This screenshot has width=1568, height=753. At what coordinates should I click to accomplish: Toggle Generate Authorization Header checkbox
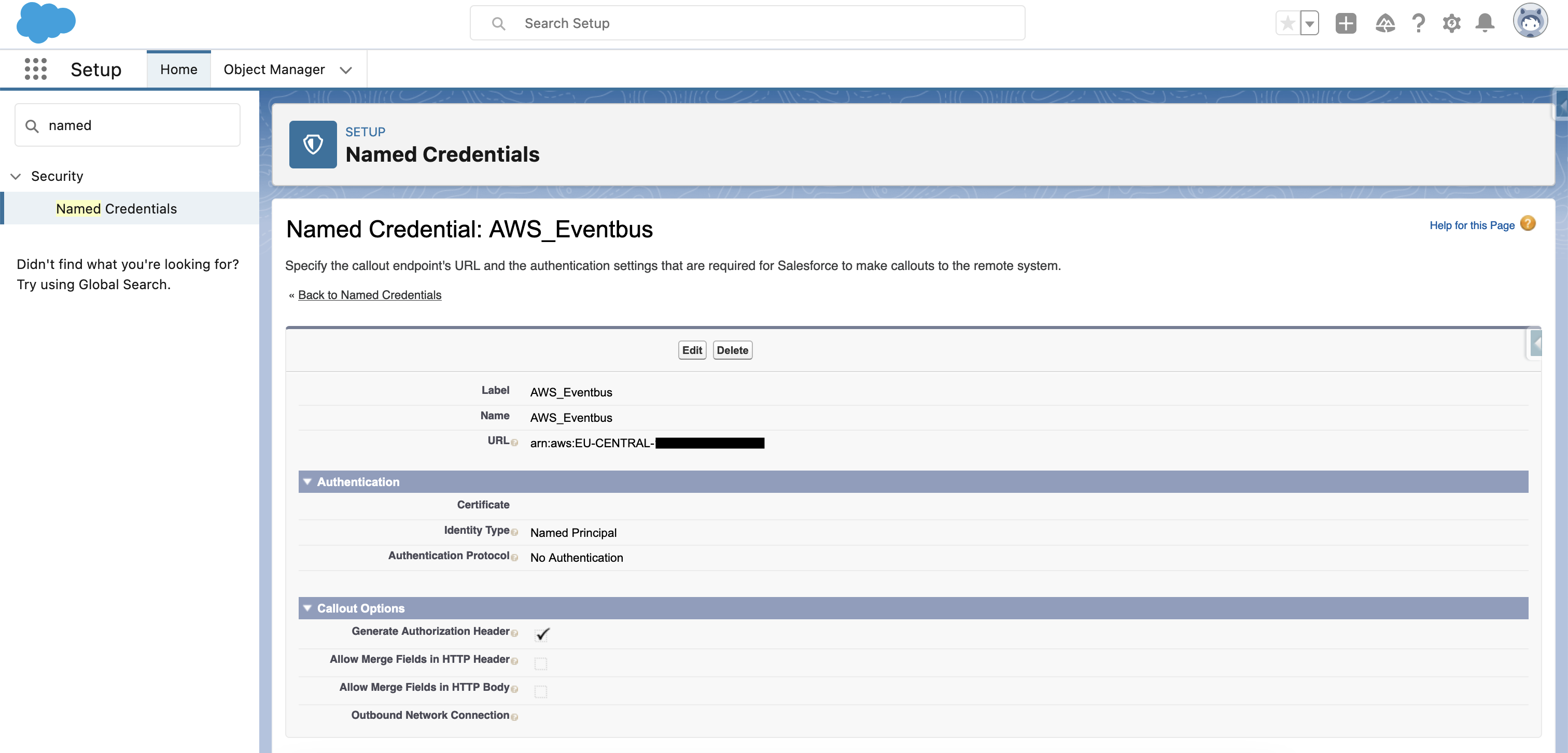tap(541, 634)
